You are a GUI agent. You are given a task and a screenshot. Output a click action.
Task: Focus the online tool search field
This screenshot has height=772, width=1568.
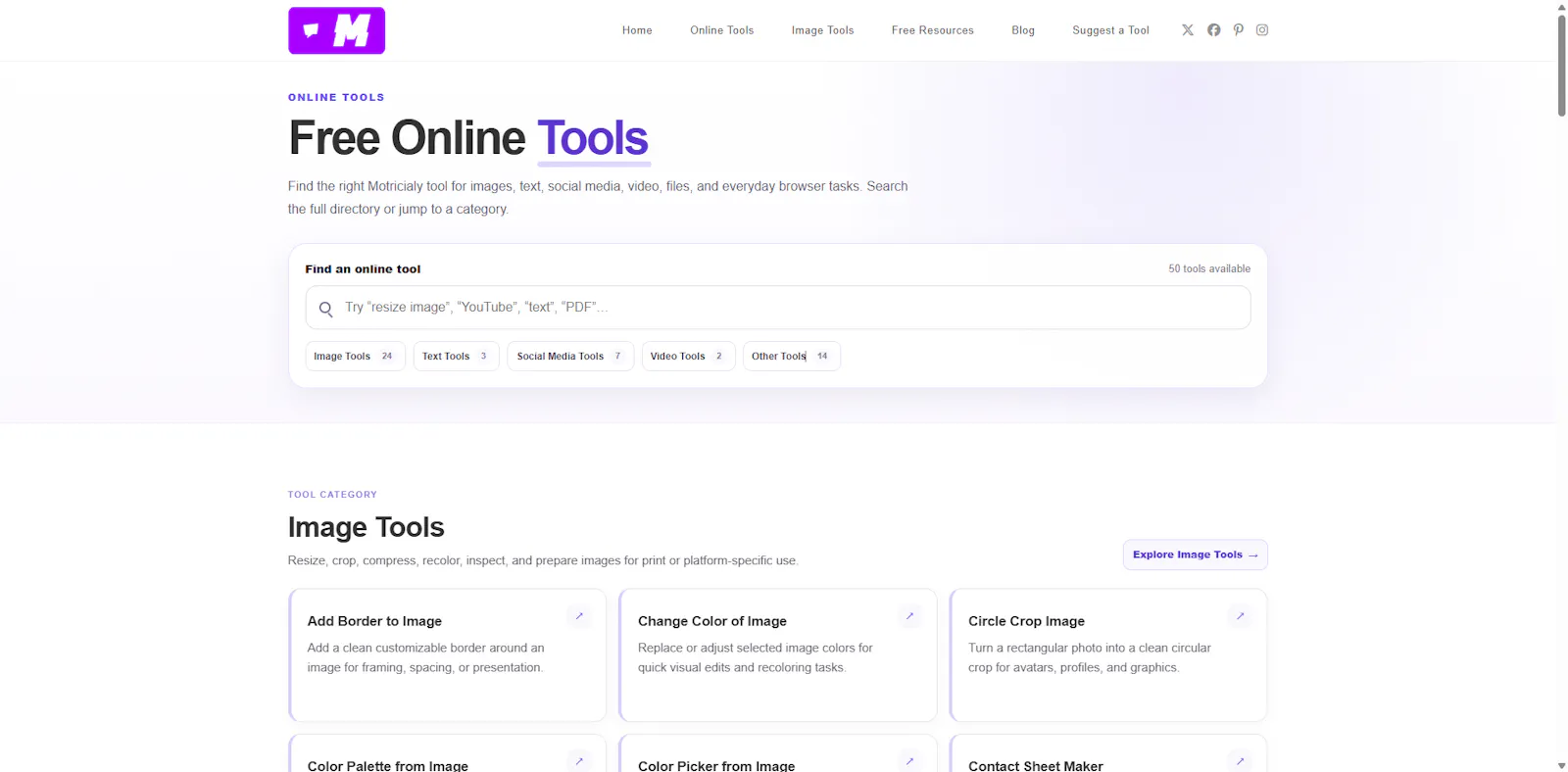pos(778,308)
